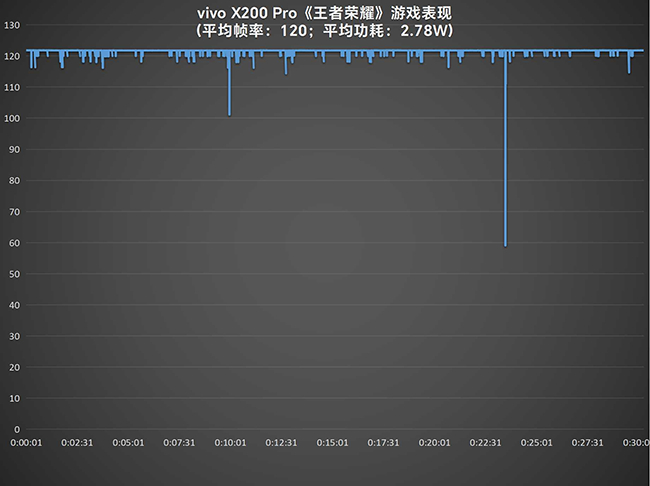The height and width of the screenshot is (486, 650).
Task: Click the x-axis time label 0:15:01
Action: [332, 443]
